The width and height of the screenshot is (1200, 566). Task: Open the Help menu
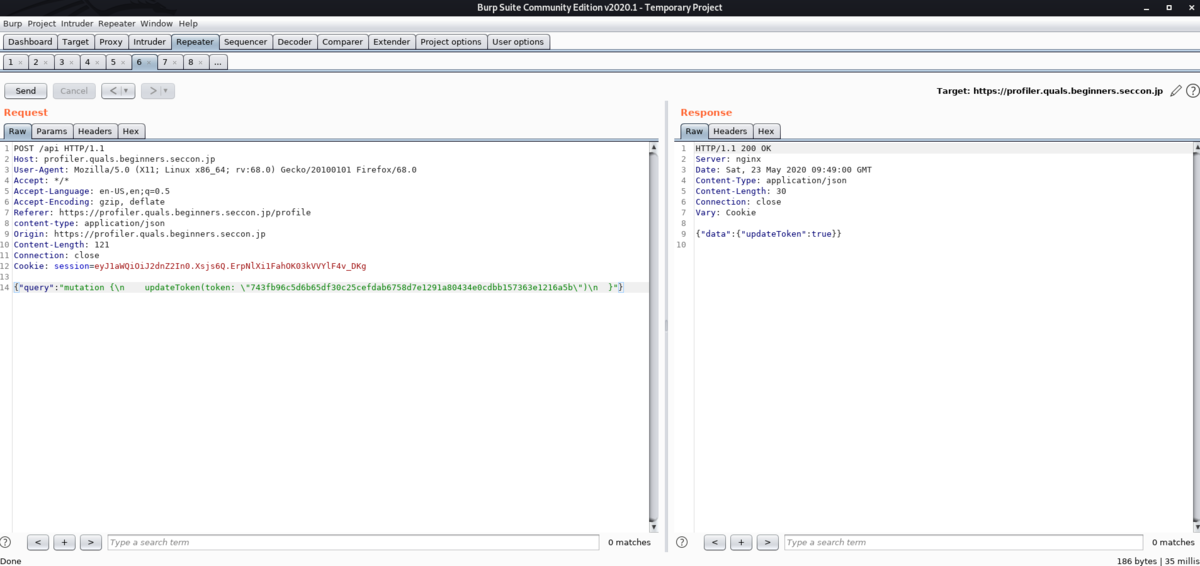[x=188, y=23]
